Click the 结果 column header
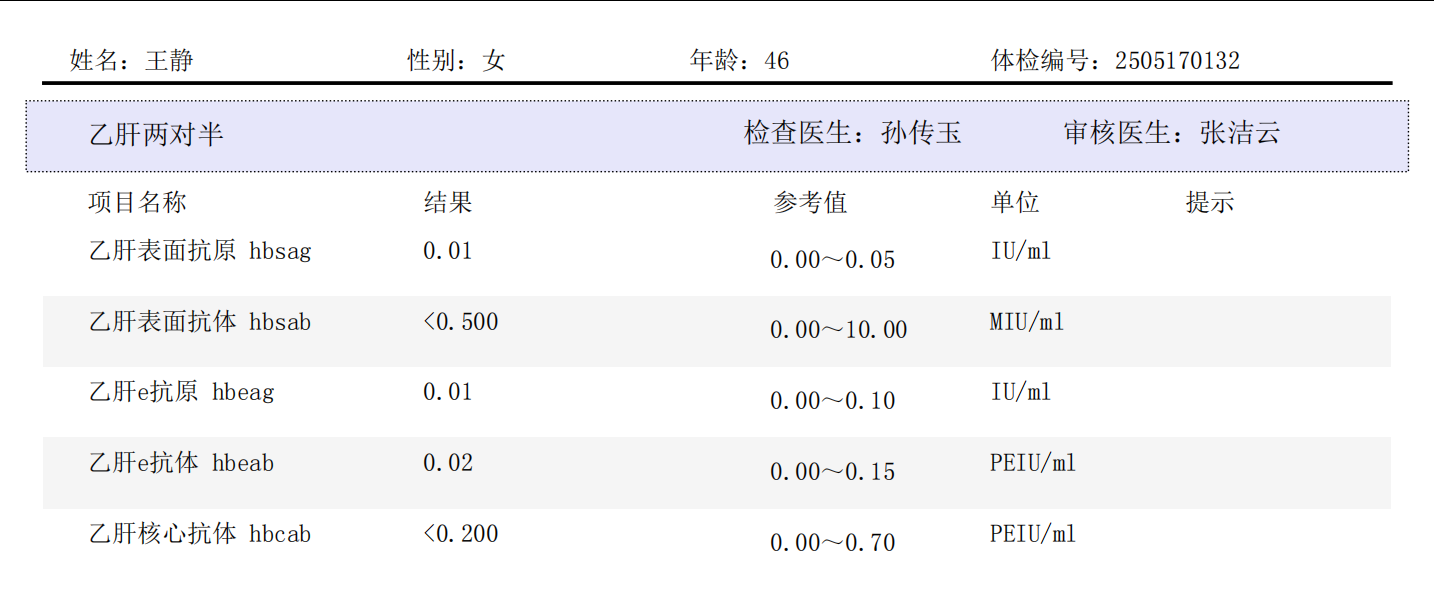Screen dimensions: 1434x594 tap(448, 203)
